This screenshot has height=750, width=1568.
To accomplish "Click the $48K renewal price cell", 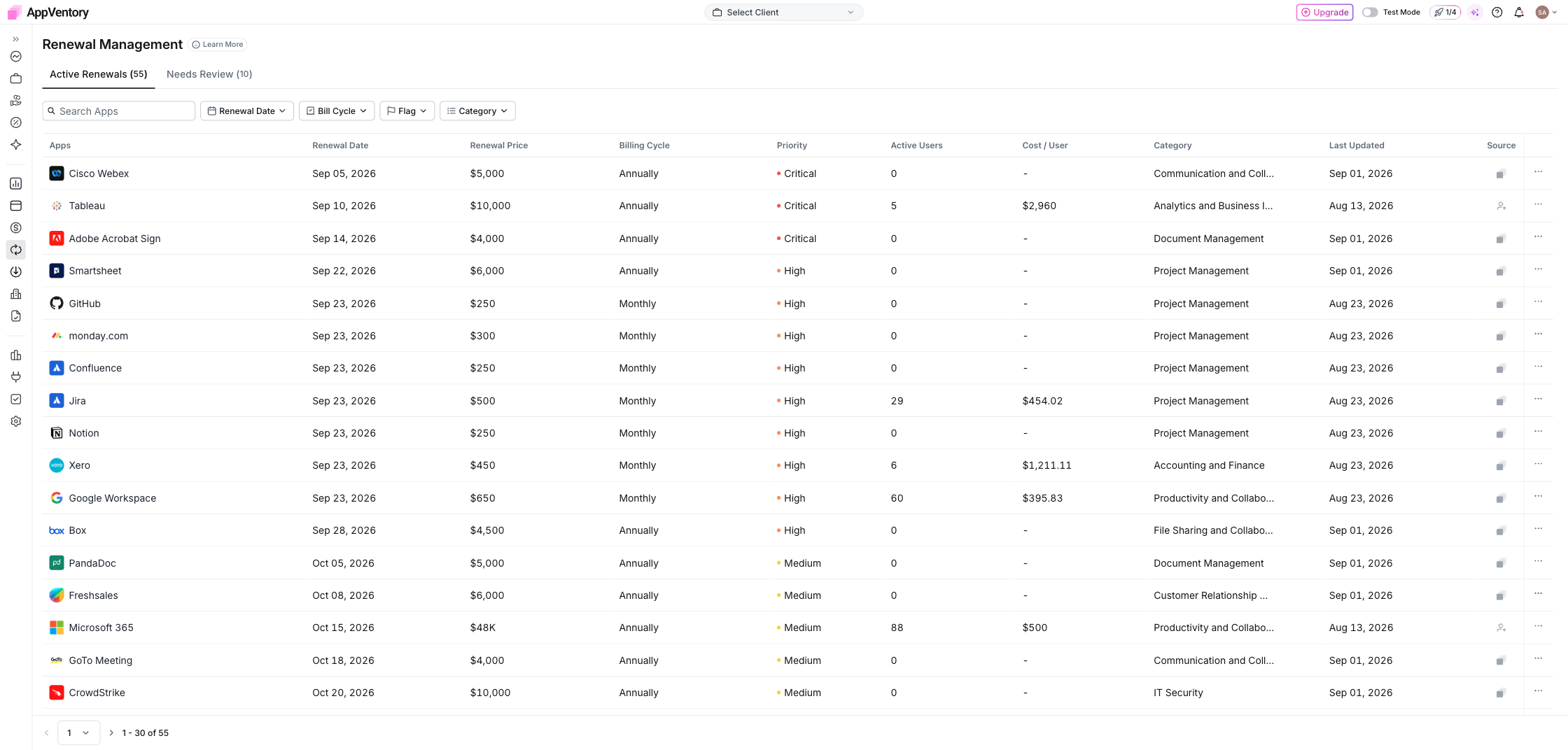I will pyautogui.click(x=483, y=628).
